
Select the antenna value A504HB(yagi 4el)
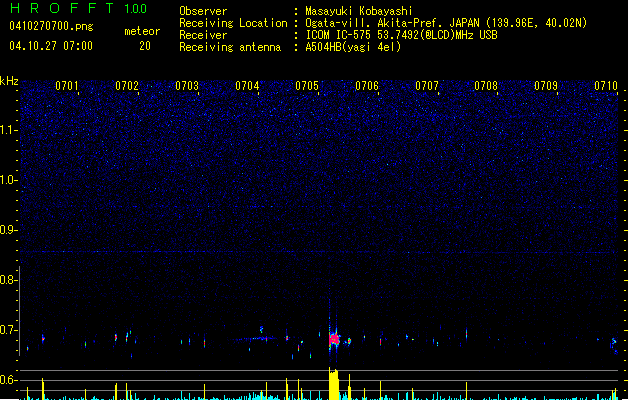click(x=353, y=47)
